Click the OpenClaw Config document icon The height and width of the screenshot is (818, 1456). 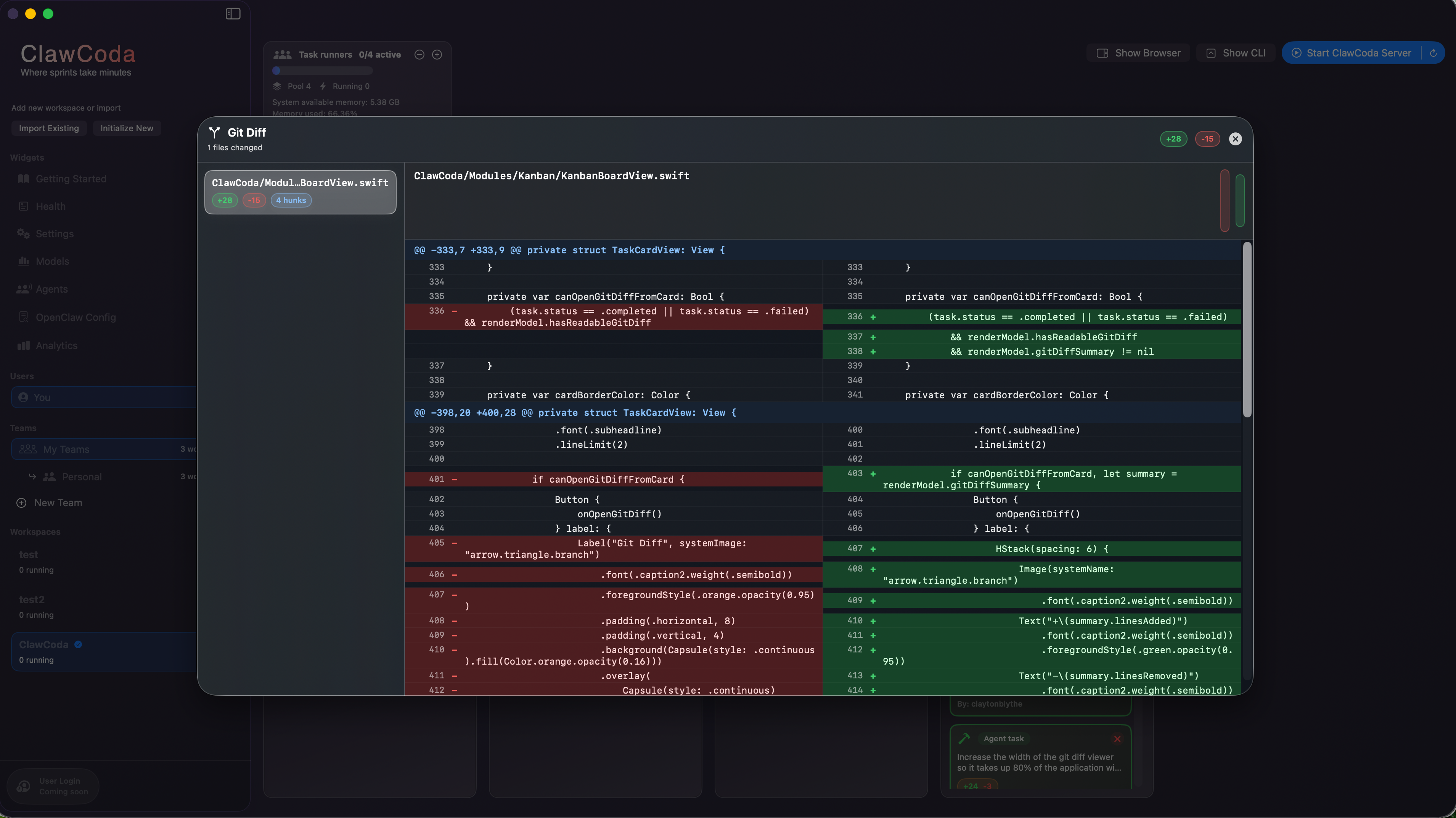[x=23, y=317]
